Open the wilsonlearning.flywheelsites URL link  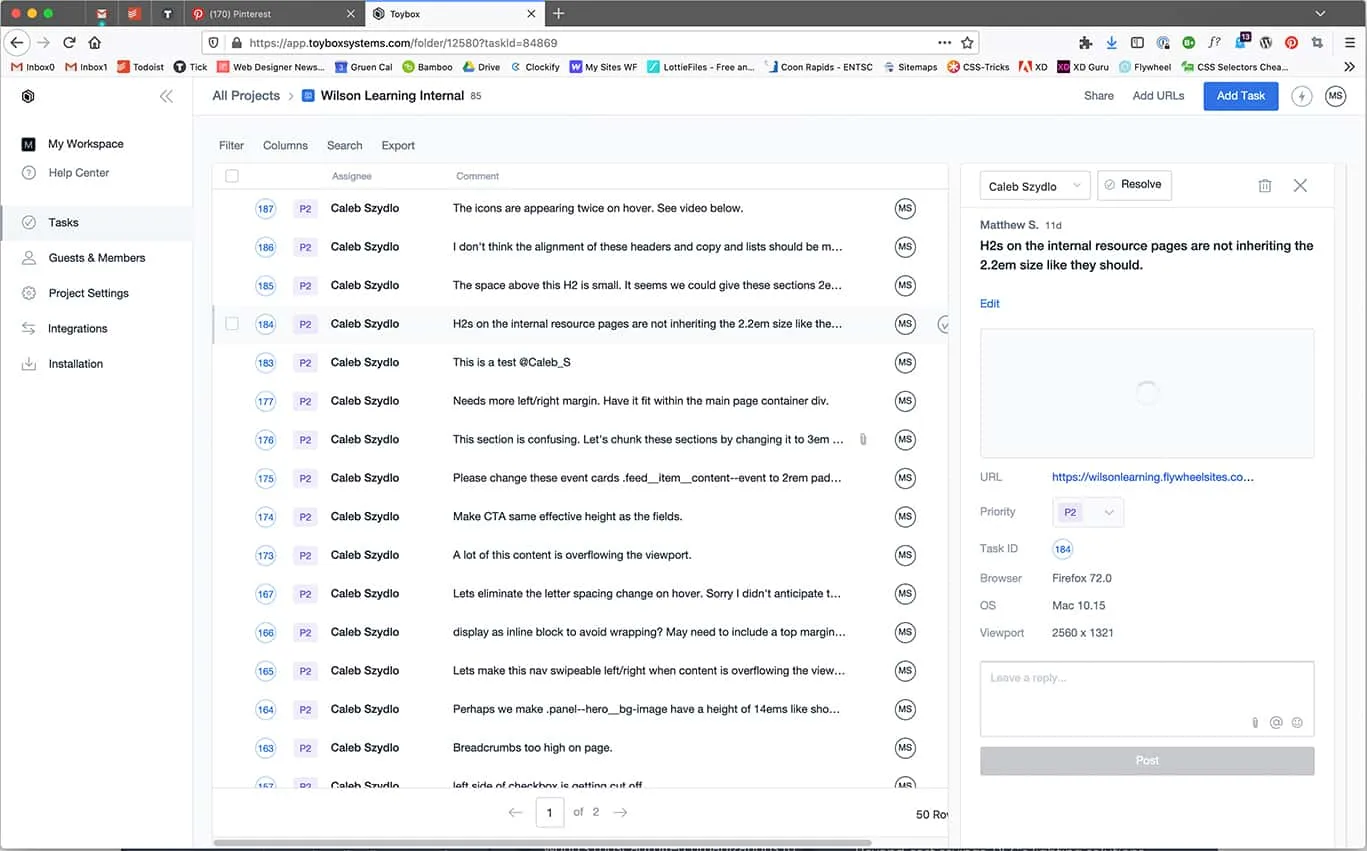click(x=1152, y=478)
